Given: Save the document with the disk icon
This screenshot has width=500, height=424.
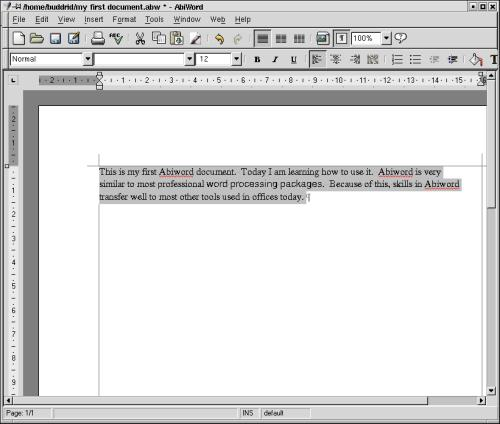Looking at the screenshot, I should (55, 39).
